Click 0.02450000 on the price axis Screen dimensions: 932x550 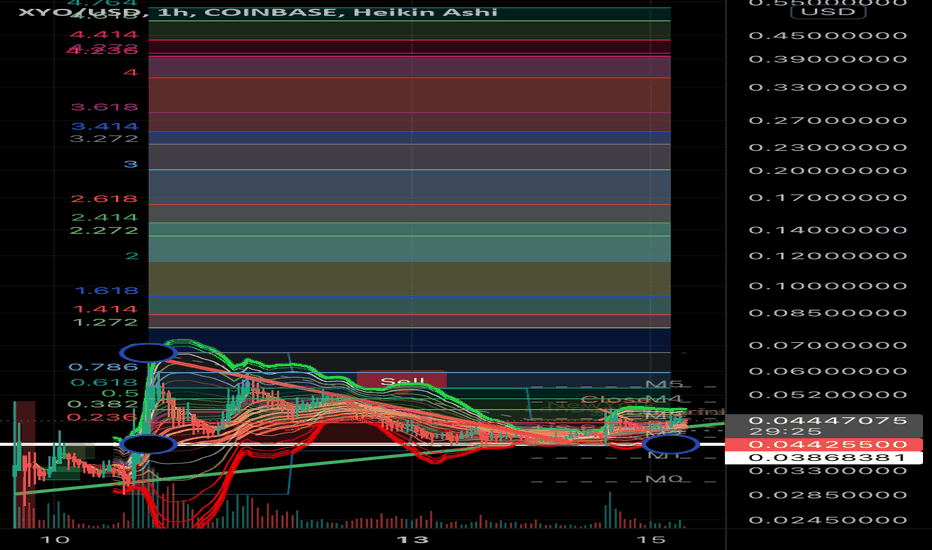828,520
